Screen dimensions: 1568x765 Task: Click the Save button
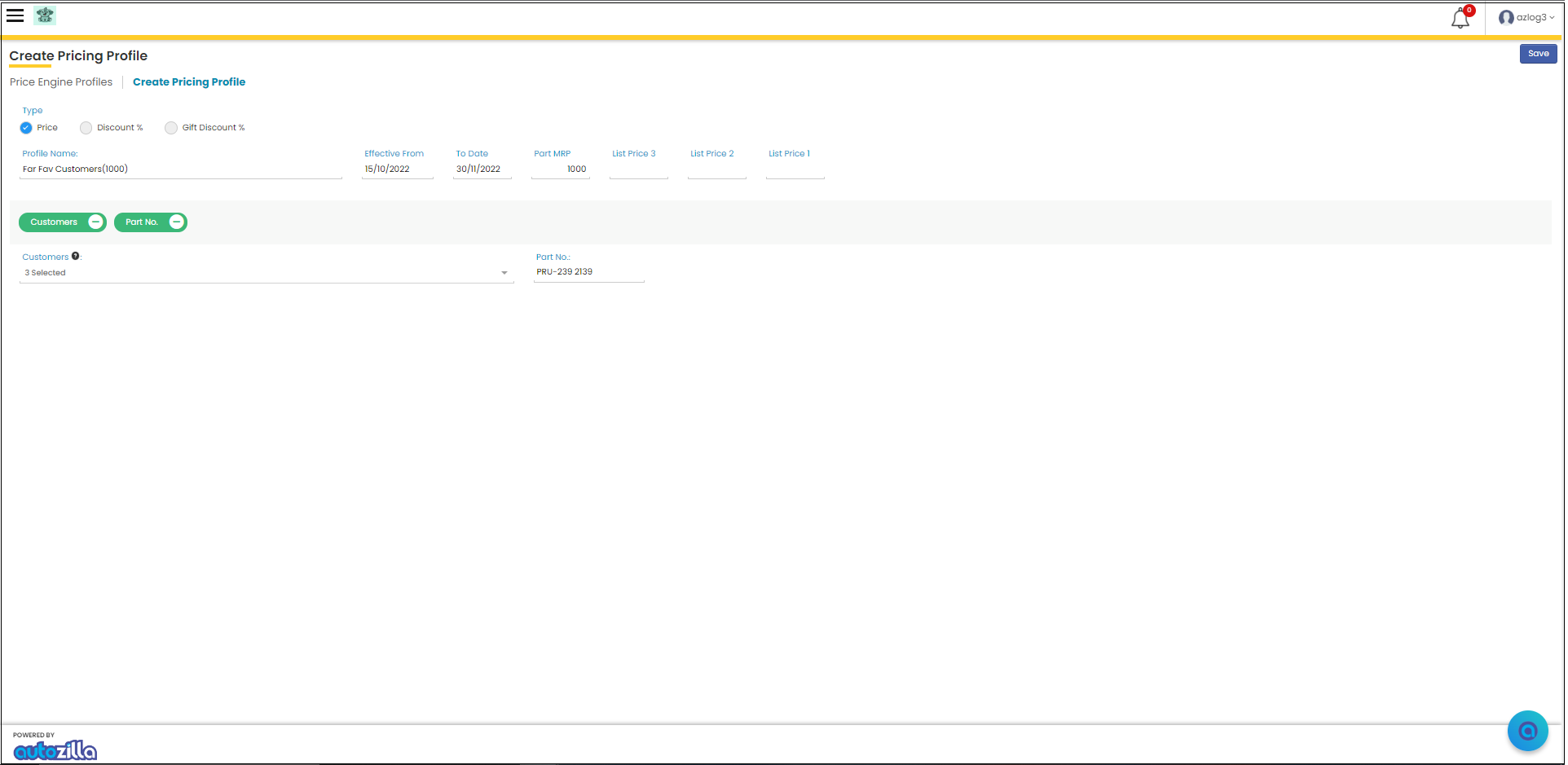[x=1537, y=54]
